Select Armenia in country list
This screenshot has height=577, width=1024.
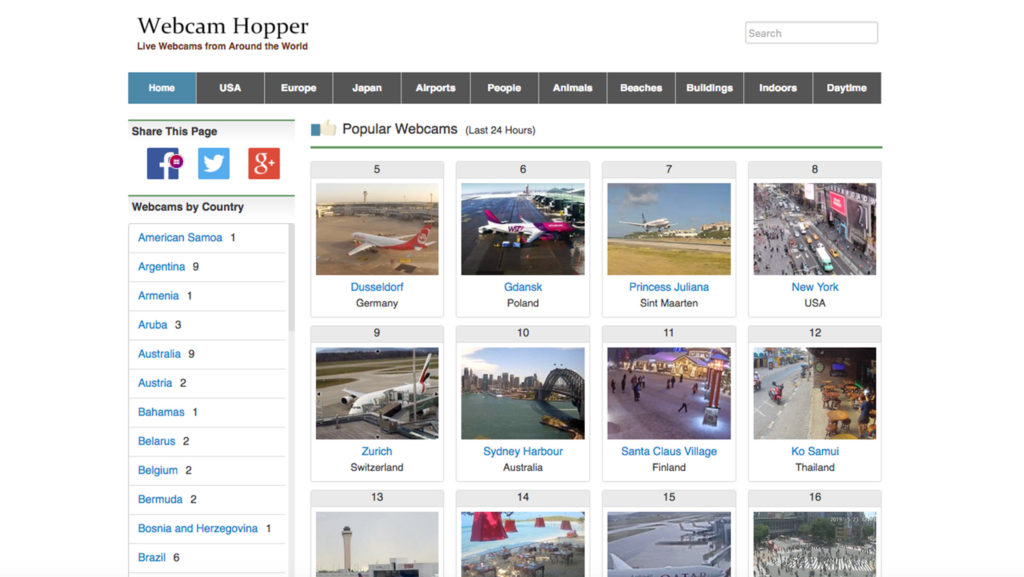158,296
